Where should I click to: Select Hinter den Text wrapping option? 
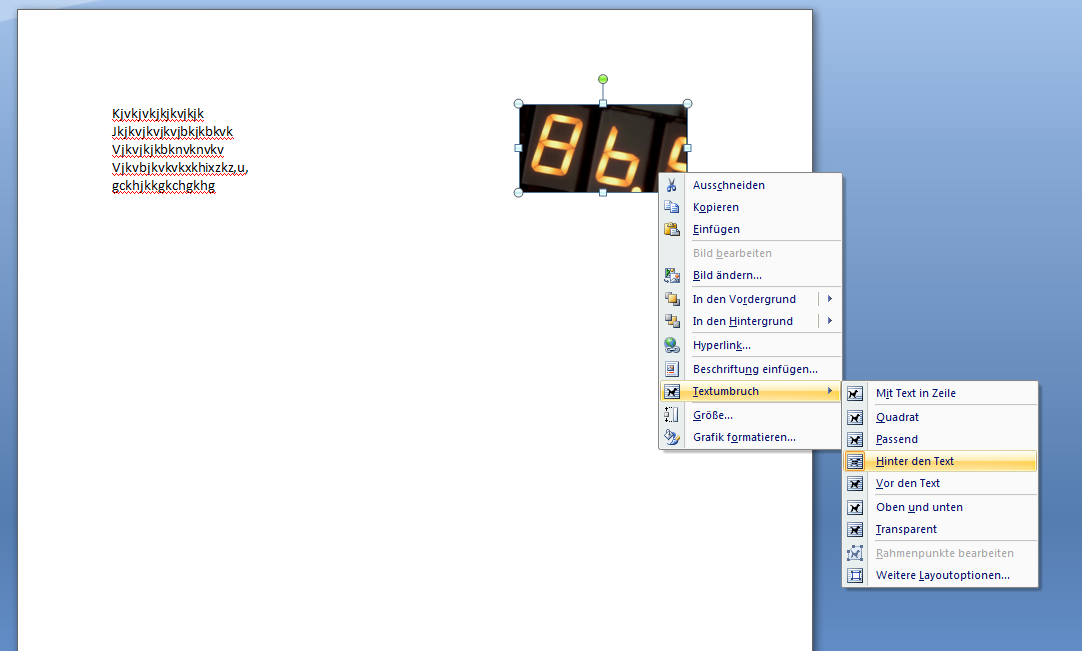click(x=914, y=461)
